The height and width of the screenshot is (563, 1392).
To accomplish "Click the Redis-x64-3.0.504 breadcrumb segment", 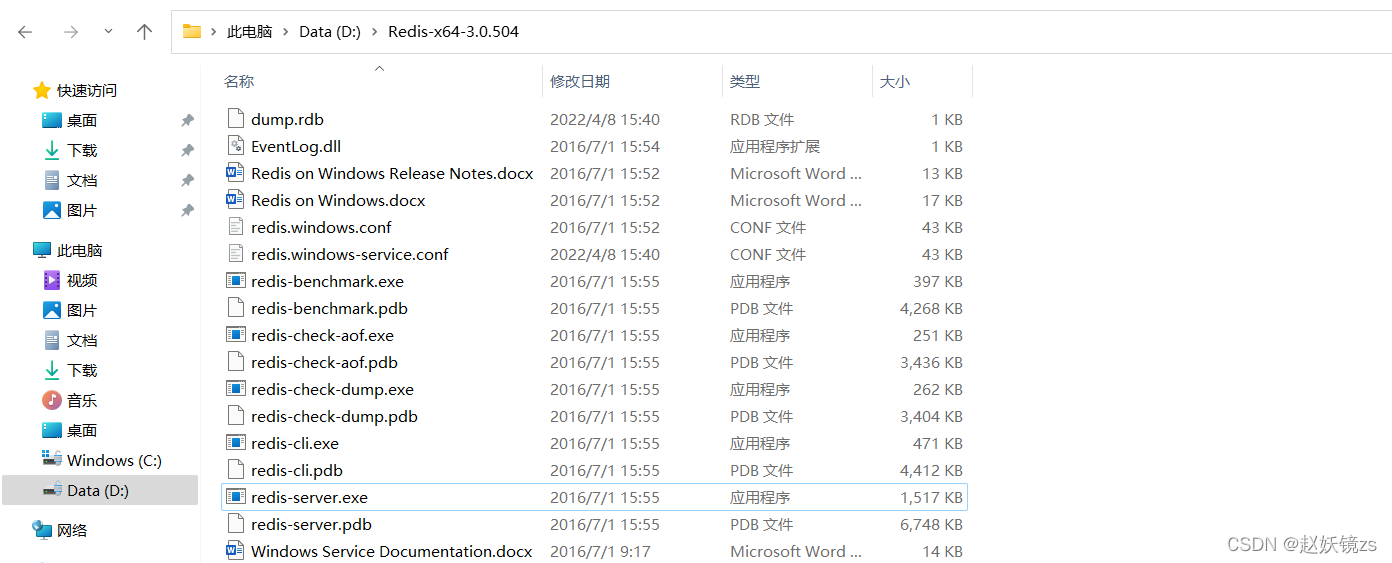I will click(x=453, y=32).
